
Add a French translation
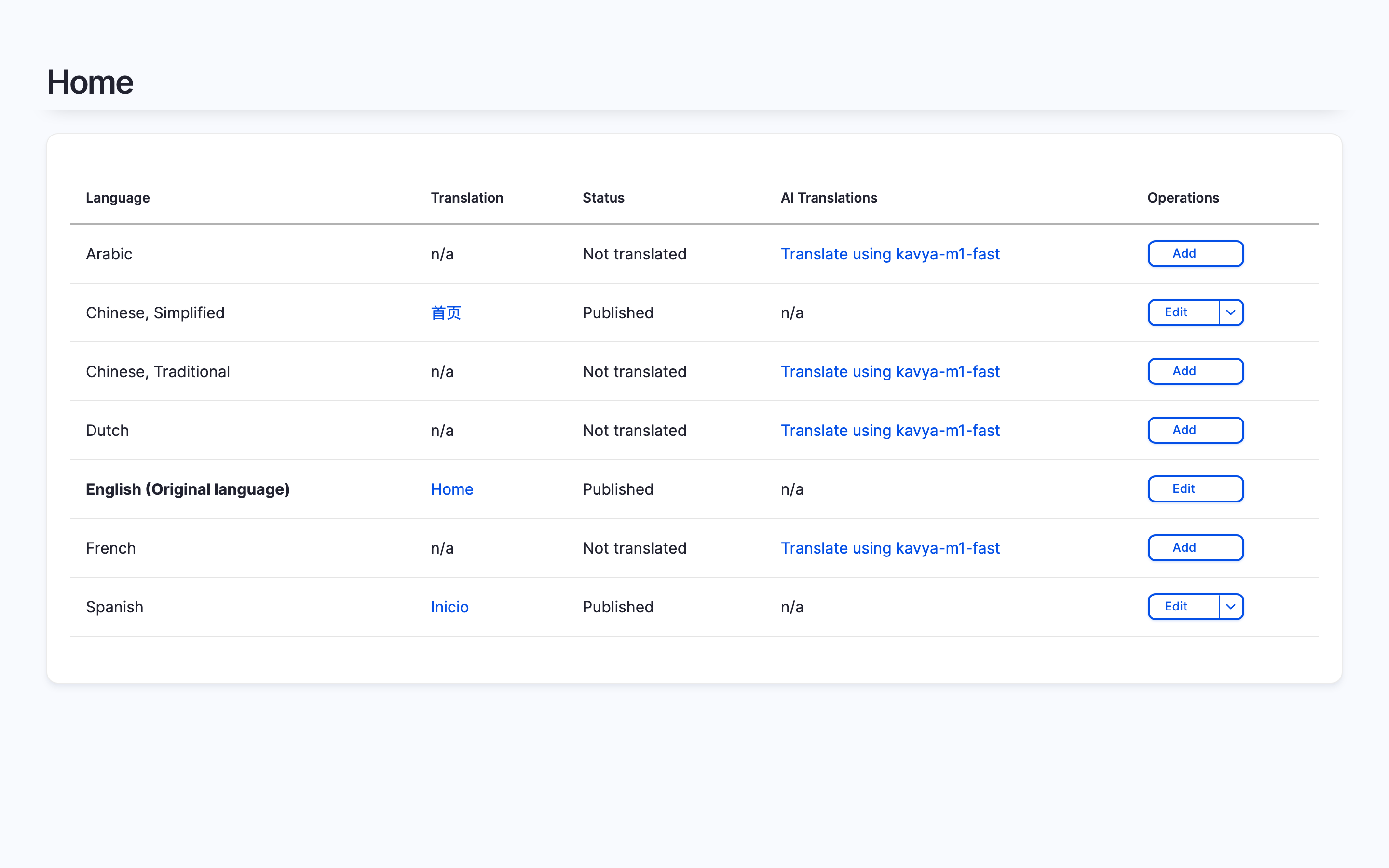pyautogui.click(x=1195, y=548)
